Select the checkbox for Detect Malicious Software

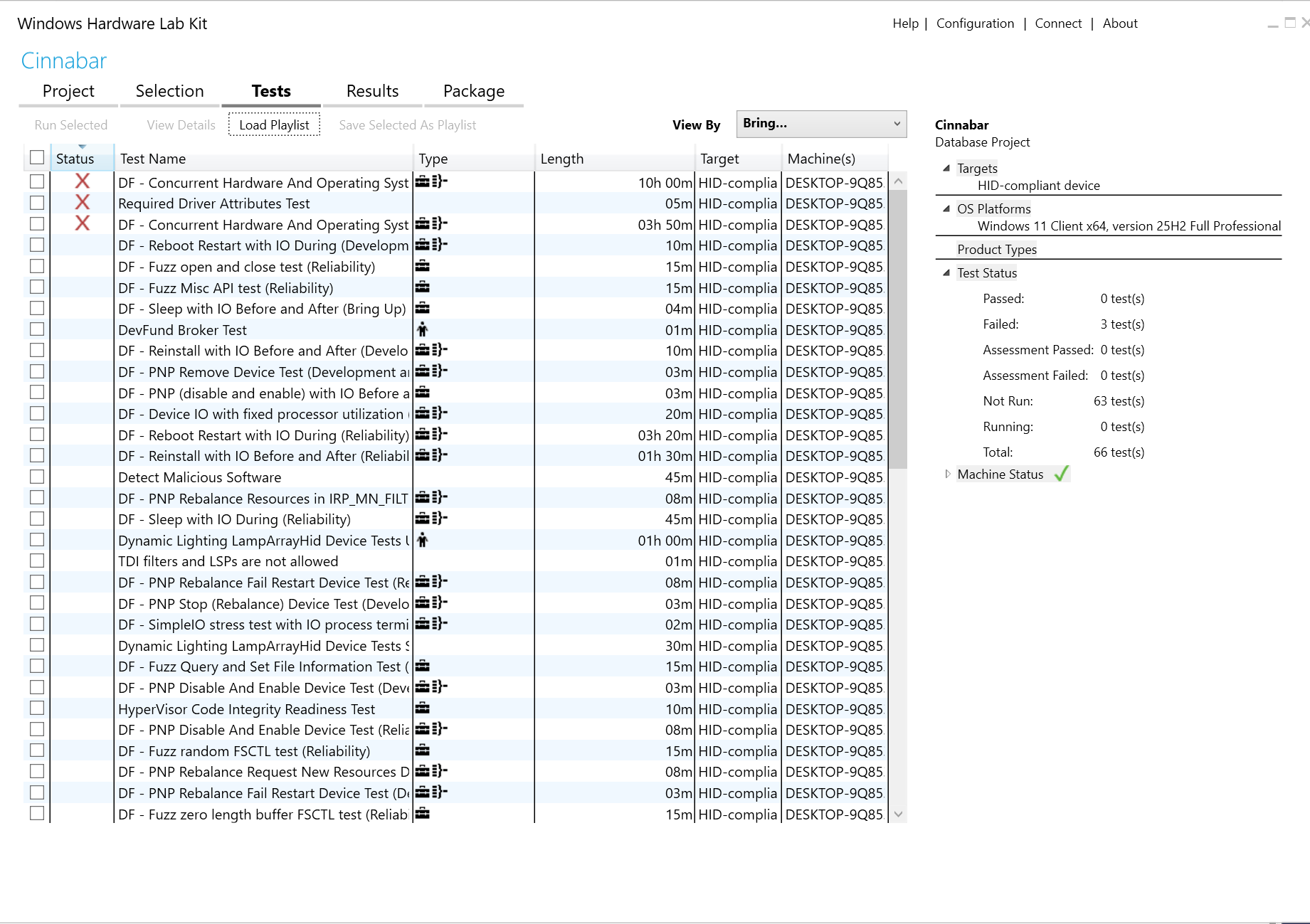pyautogui.click(x=37, y=477)
